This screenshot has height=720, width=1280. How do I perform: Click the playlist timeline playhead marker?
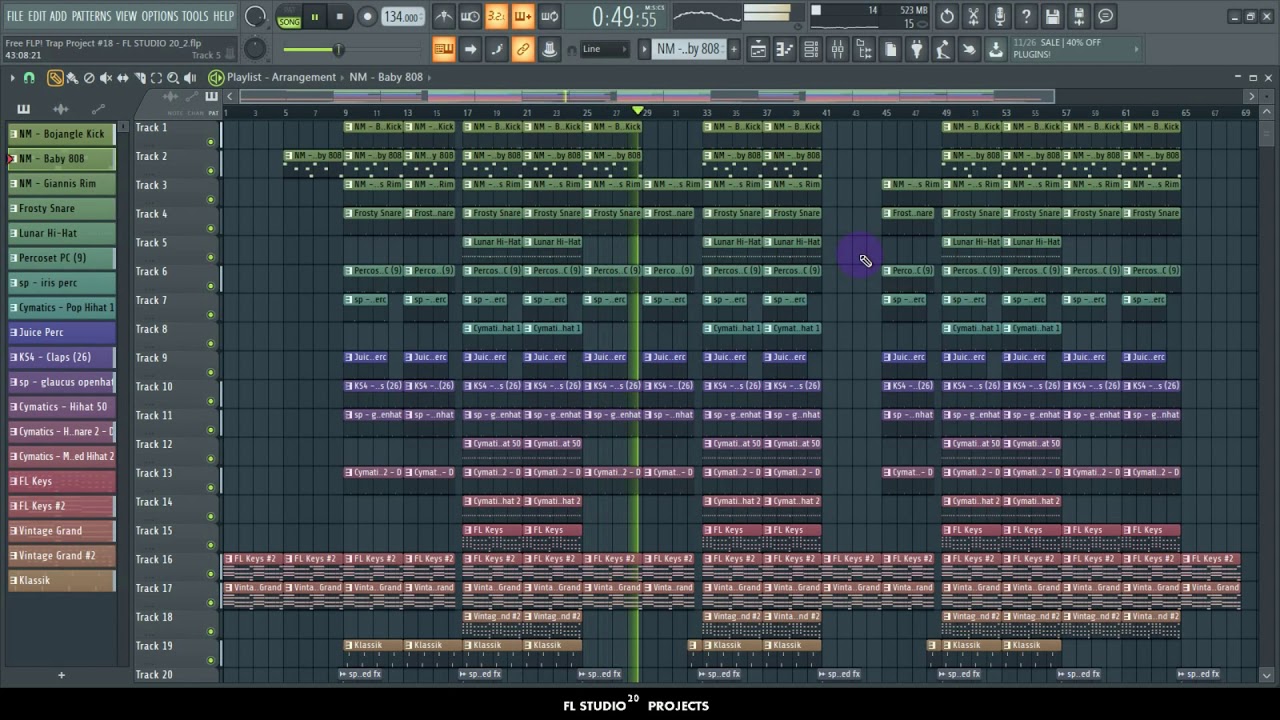[x=637, y=110]
